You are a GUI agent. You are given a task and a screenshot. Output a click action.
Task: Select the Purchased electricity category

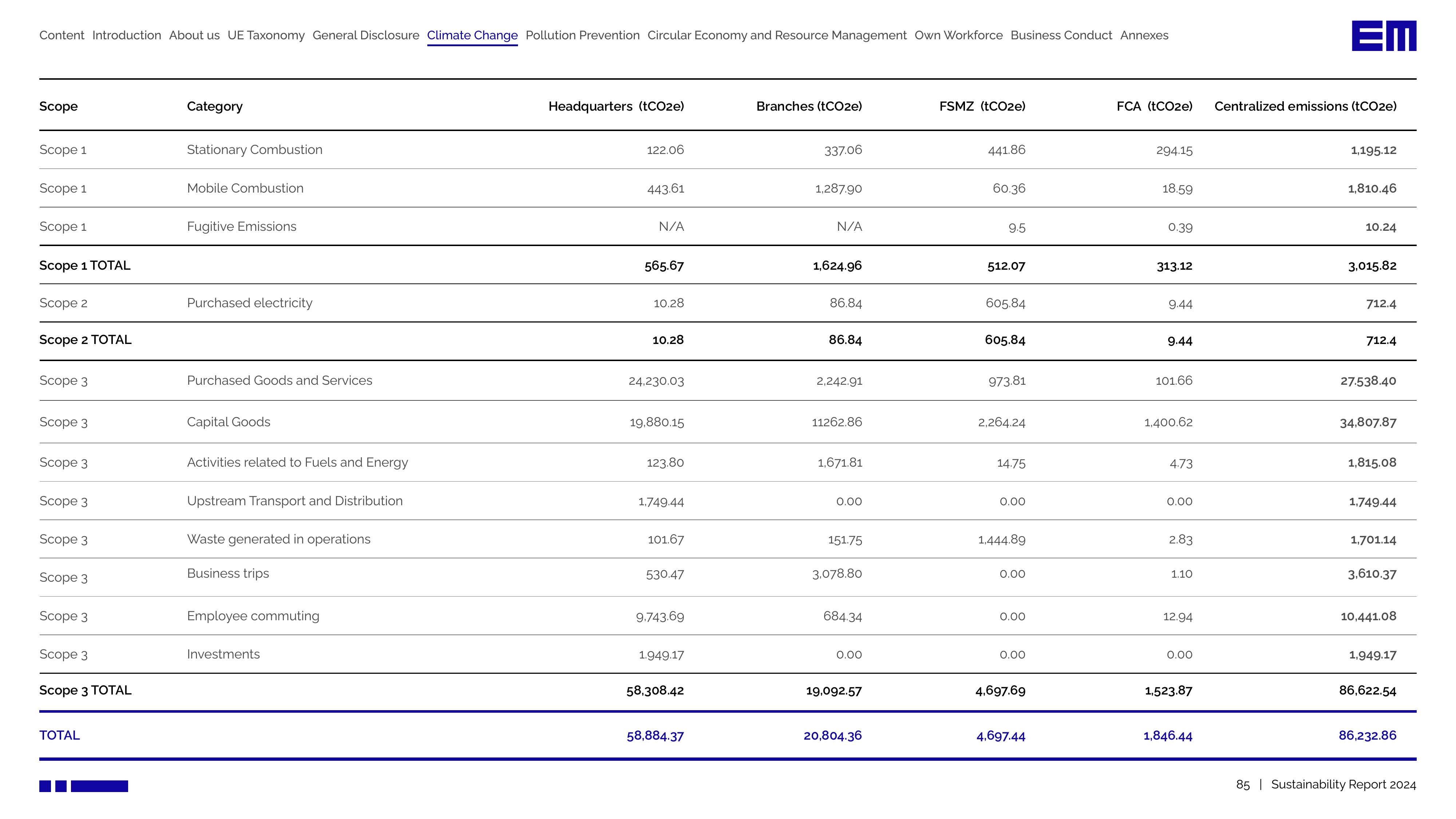pos(250,303)
